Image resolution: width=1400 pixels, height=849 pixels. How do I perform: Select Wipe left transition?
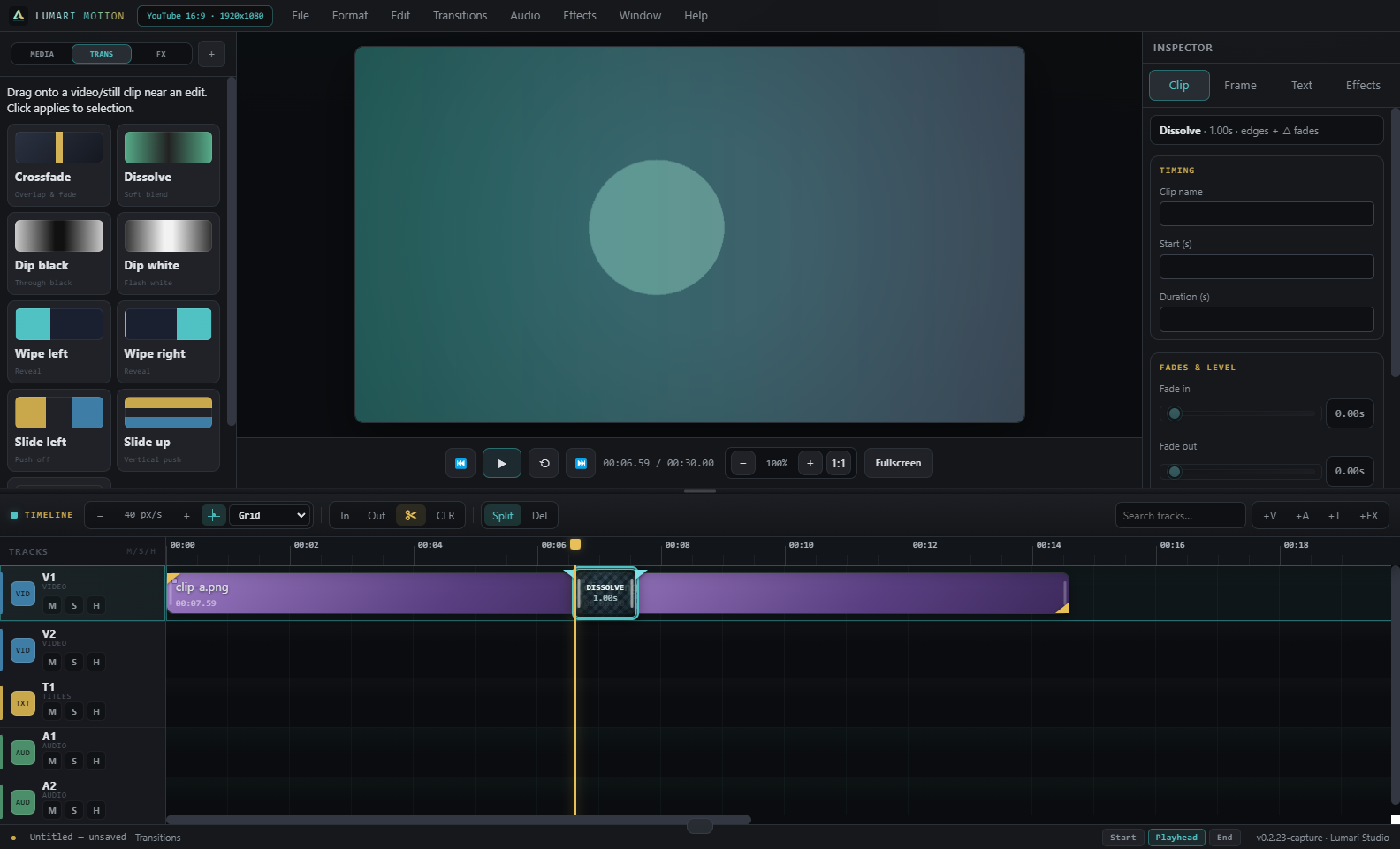tap(59, 342)
